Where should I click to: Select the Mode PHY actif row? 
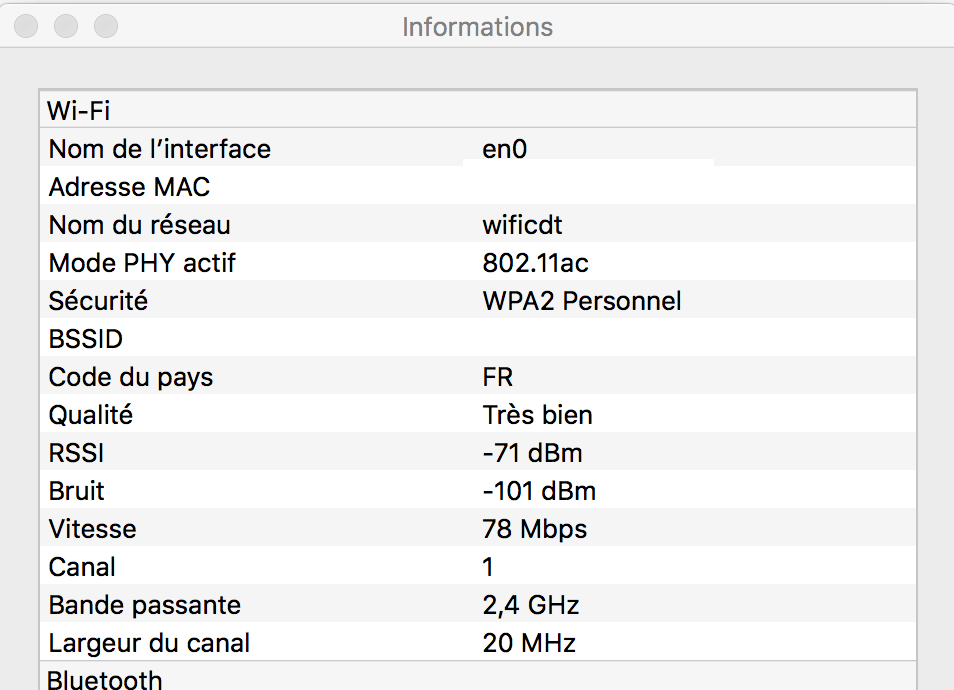pyautogui.click(x=478, y=262)
